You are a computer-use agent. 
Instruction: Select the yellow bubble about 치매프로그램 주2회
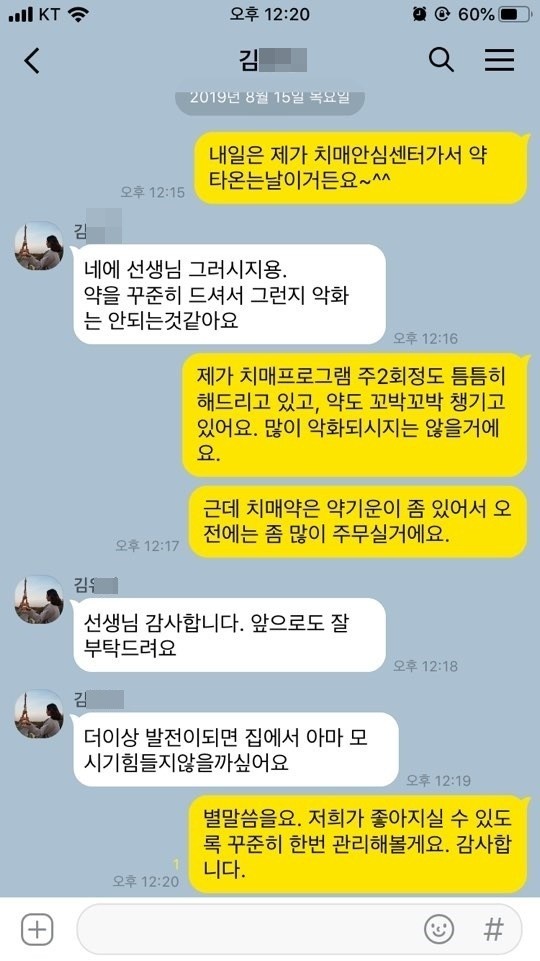tap(355, 415)
